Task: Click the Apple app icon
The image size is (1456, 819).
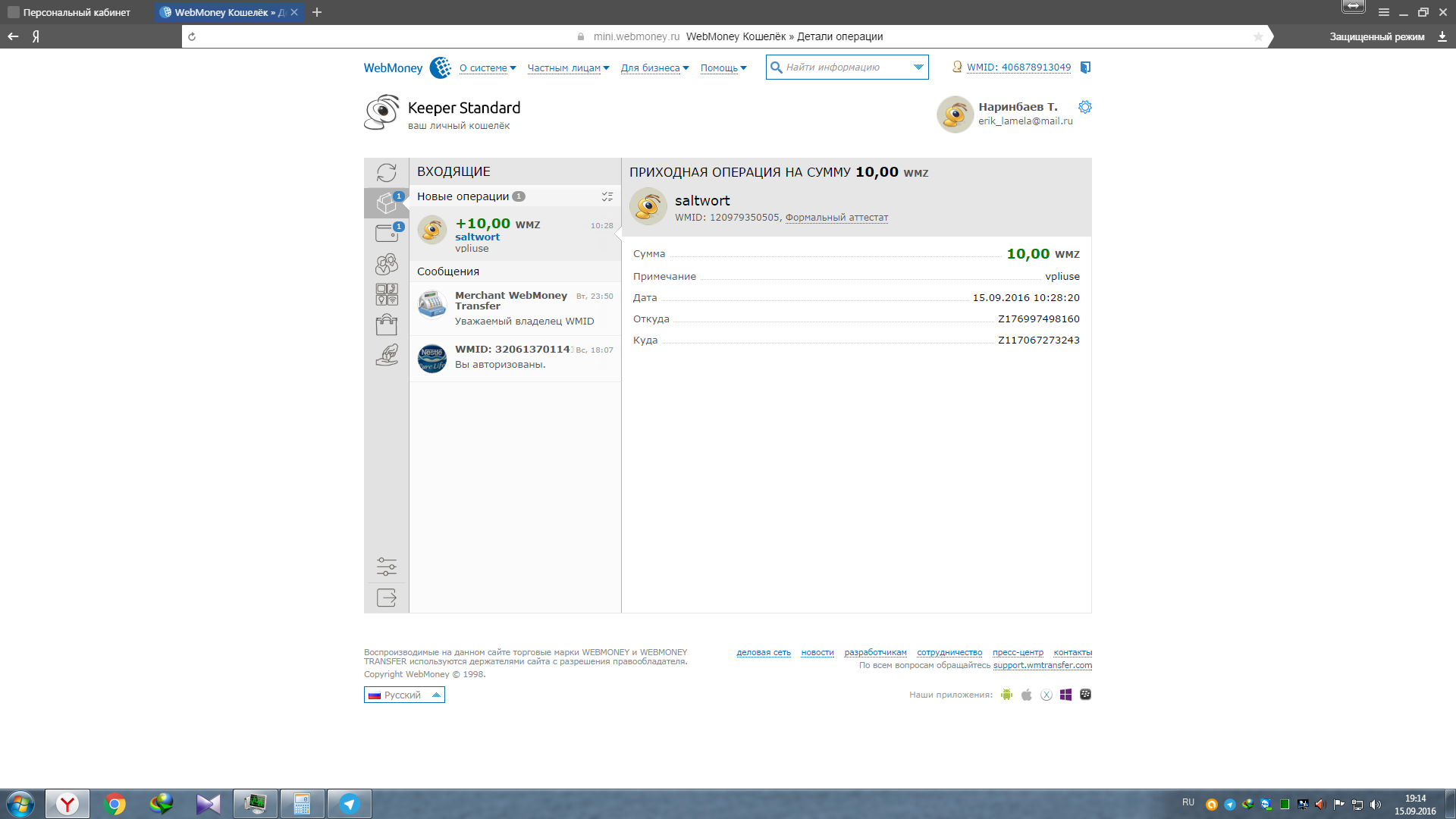Action: [x=1027, y=695]
